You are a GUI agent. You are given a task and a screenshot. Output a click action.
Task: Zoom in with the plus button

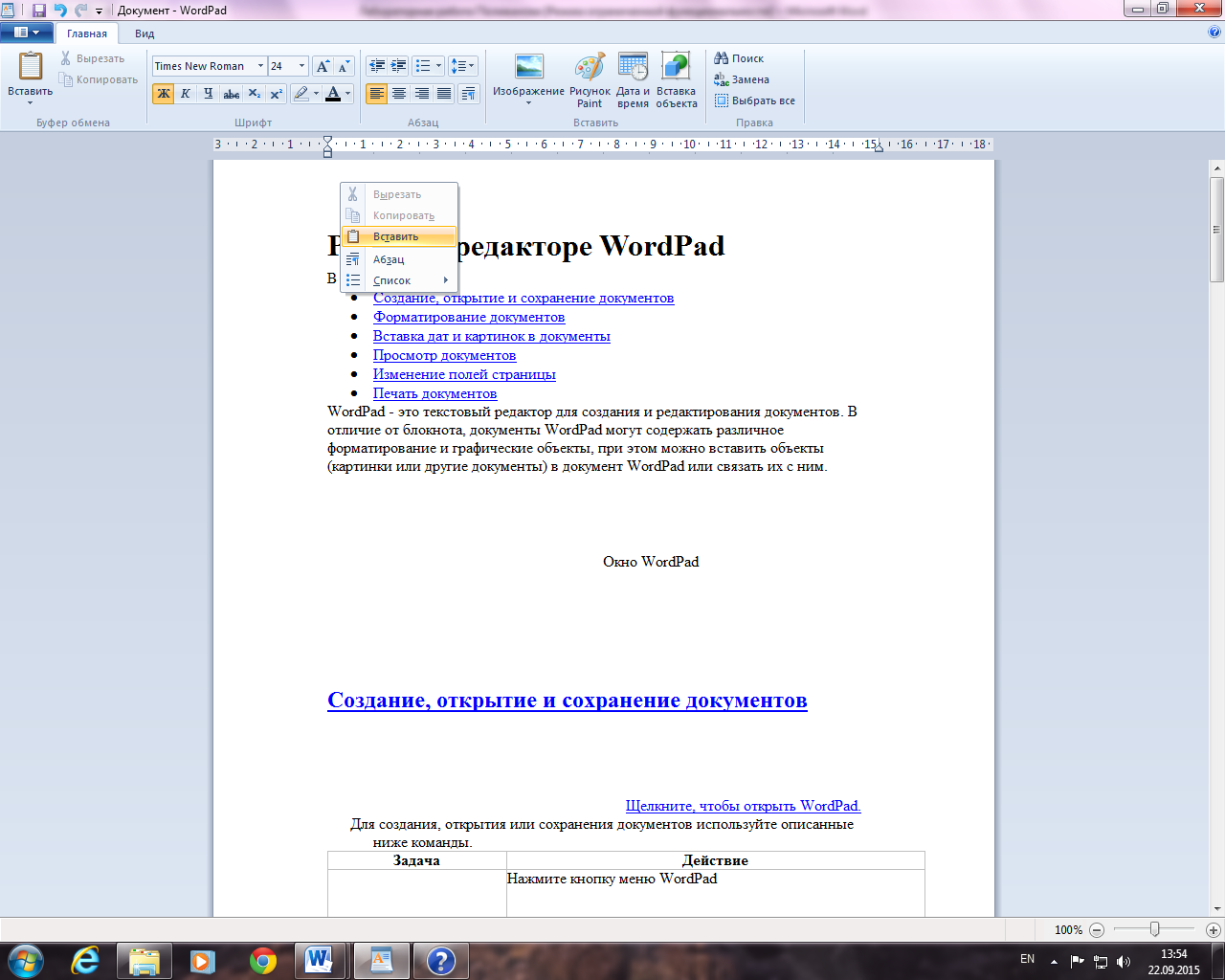pyautogui.click(x=1214, y=929)
